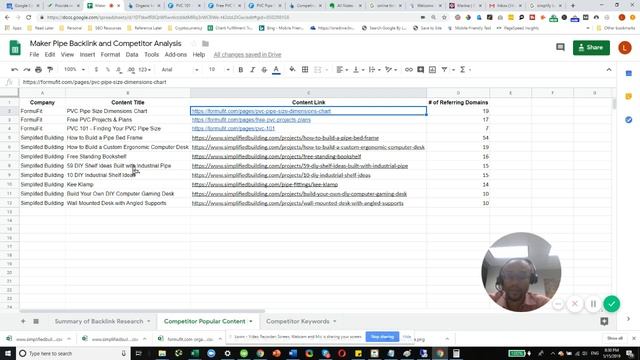Open the free-standing-bookshelf link
The width and height of the screenshot is (640, 360).
click(276, 156)
